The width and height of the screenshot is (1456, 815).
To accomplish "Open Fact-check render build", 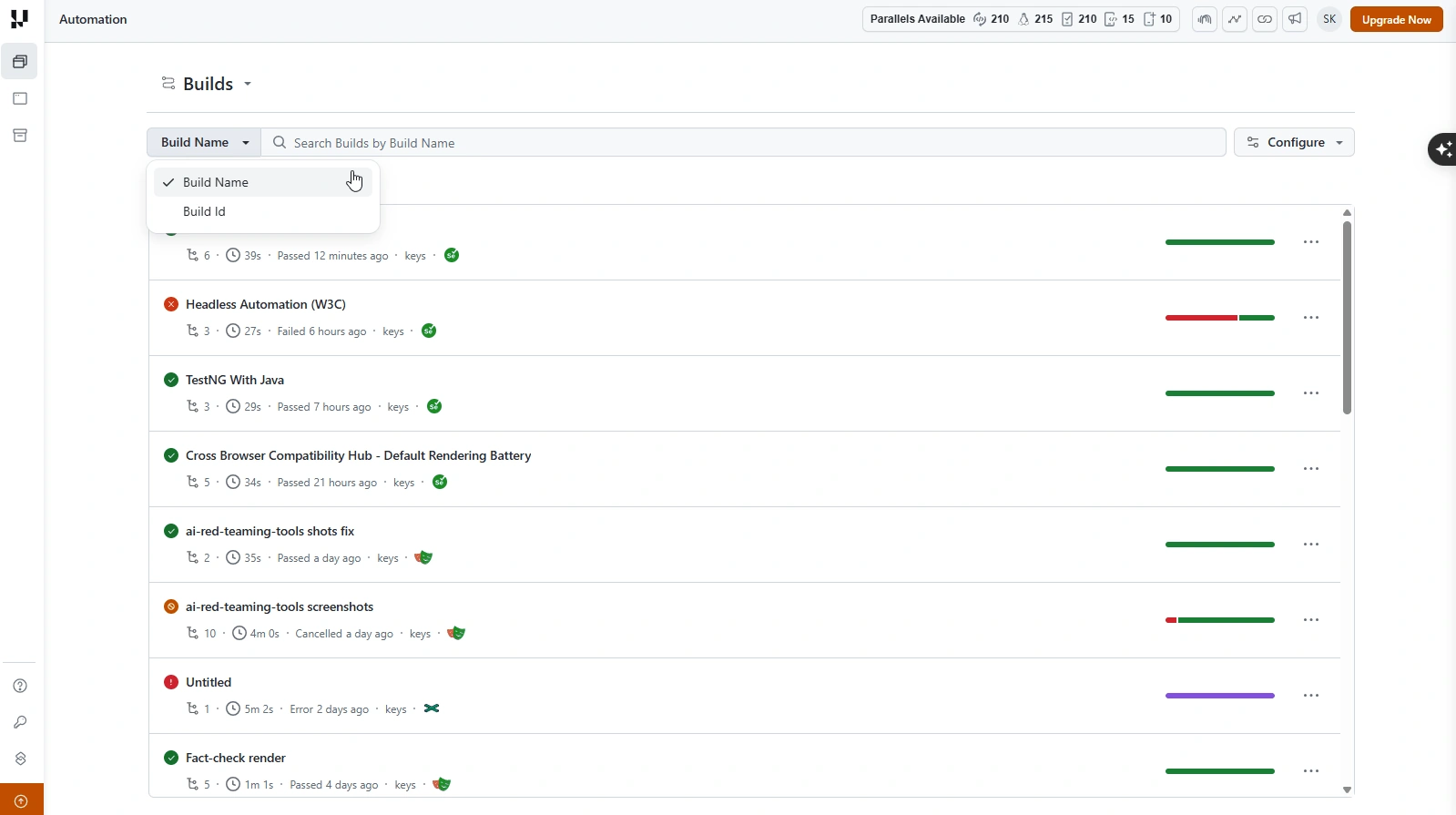I will coord(236,758).
